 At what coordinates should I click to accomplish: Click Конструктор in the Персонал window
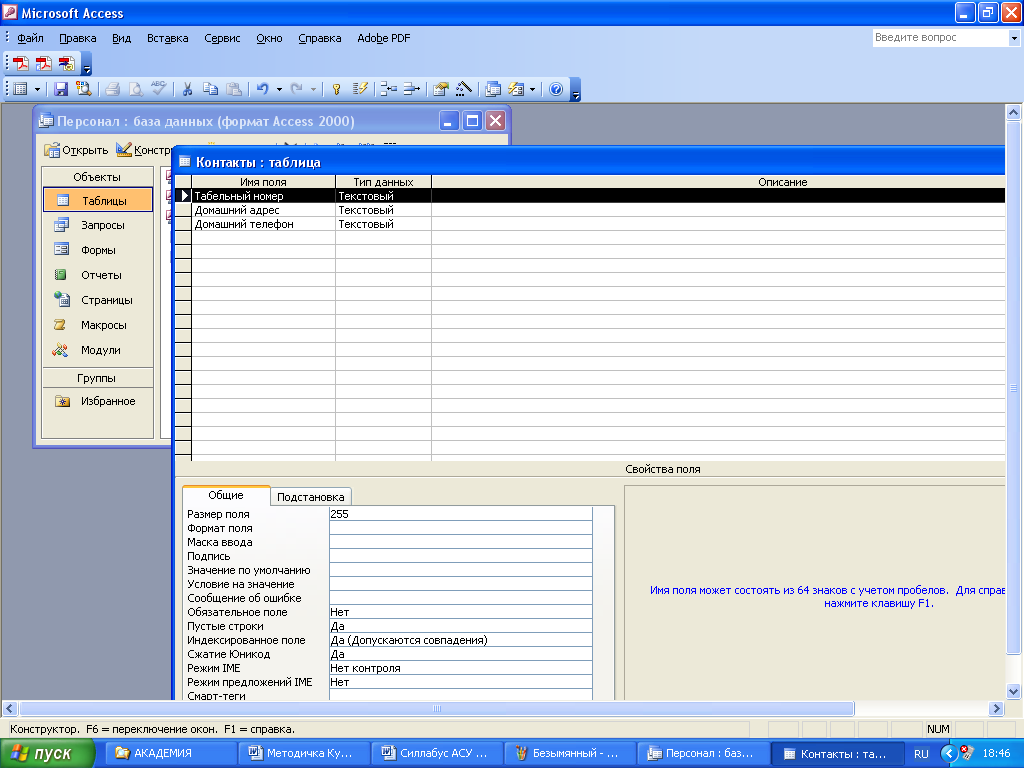click(145, 150)
